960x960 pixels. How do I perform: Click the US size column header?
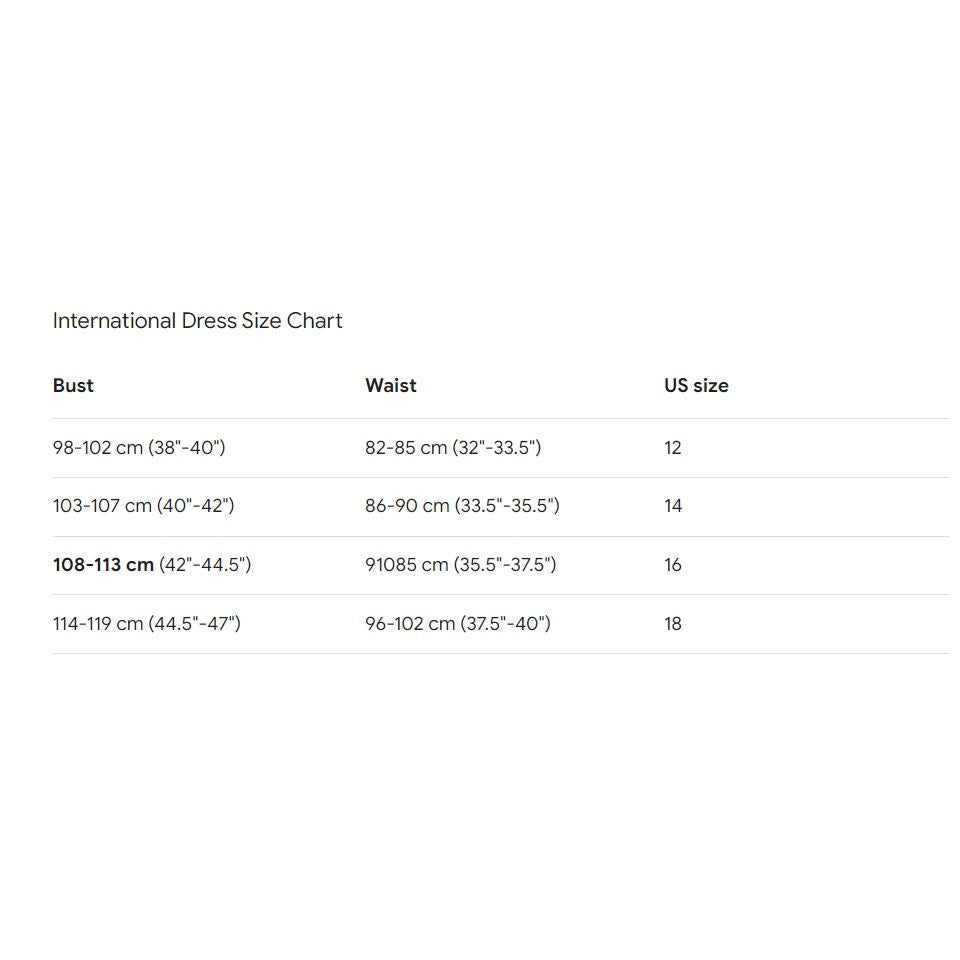pyautogui.click(x=696, y=385)
